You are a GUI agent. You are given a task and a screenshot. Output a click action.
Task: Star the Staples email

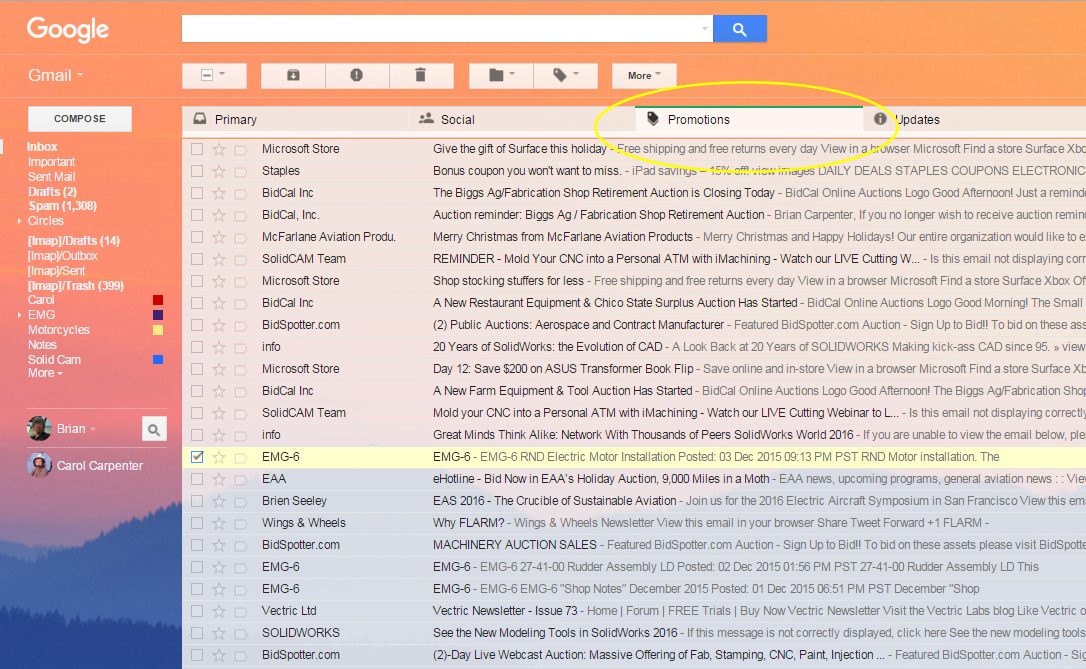click(x=219, y=170)
